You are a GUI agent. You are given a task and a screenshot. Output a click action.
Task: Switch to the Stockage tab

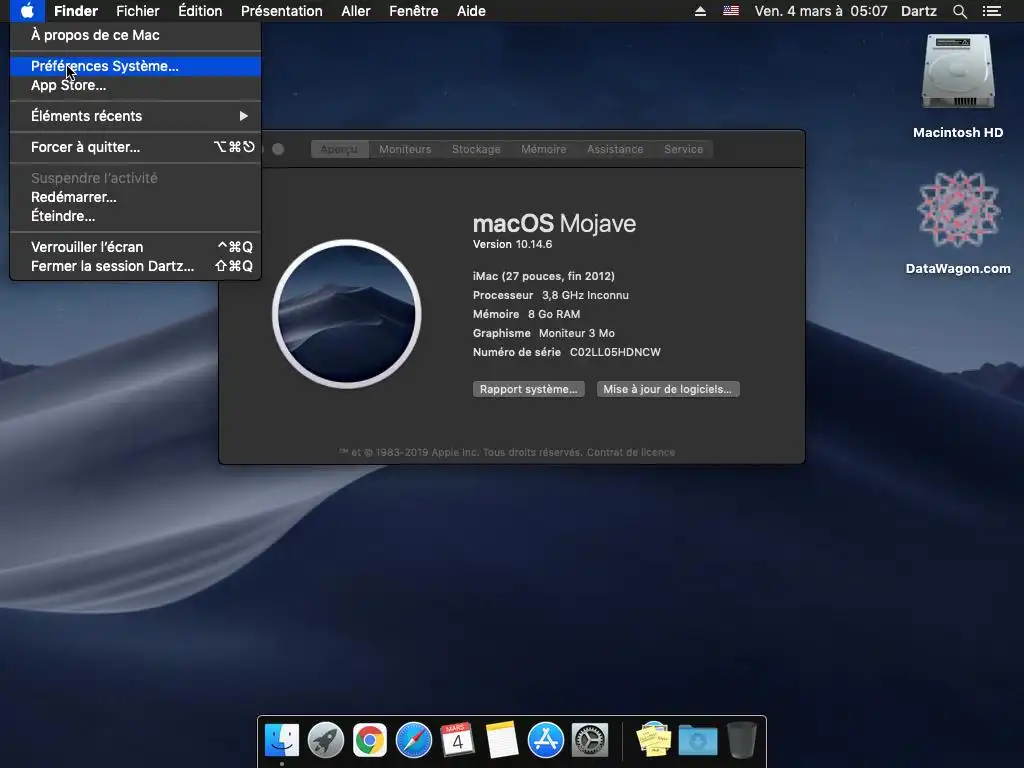[476, 149]
